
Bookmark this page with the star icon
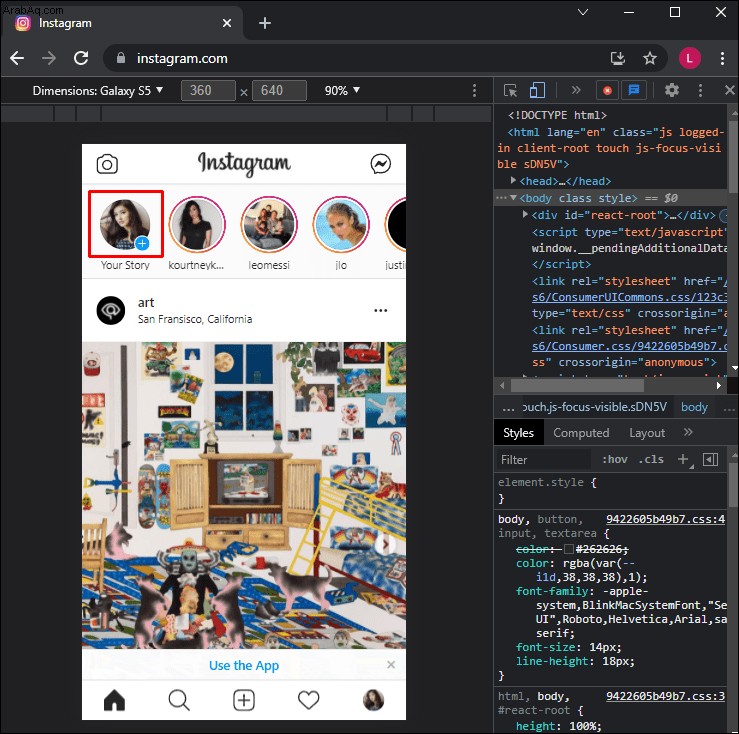pyautogui.click(x=650, y=58)
